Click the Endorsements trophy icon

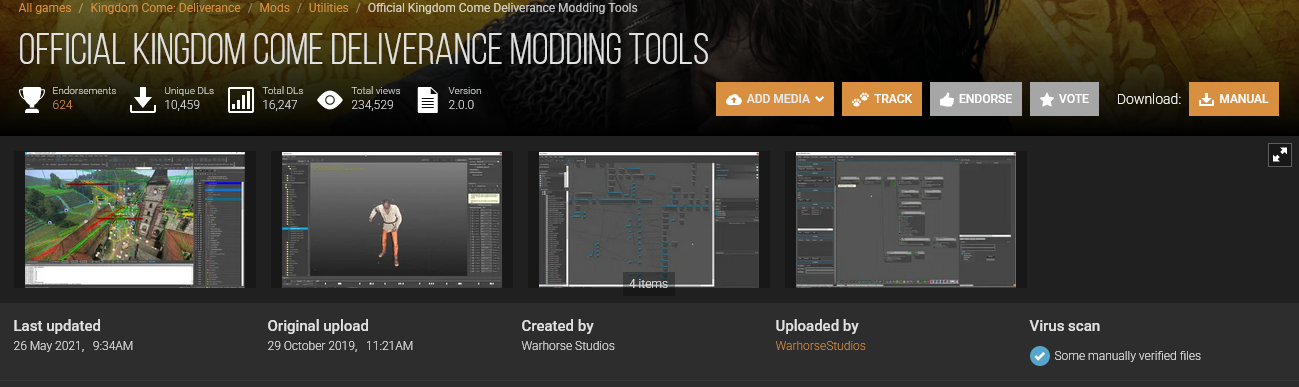(x=32, y=99)
